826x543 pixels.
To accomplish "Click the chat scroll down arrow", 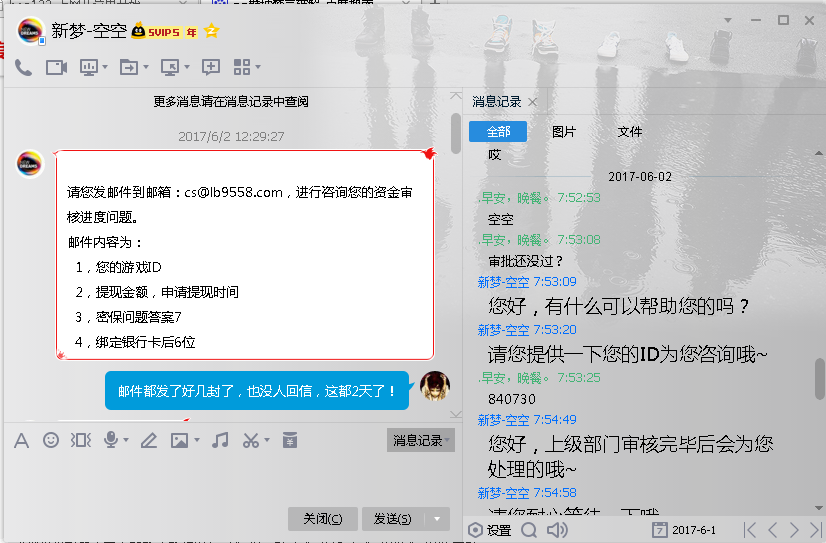I will pos(456,414).
